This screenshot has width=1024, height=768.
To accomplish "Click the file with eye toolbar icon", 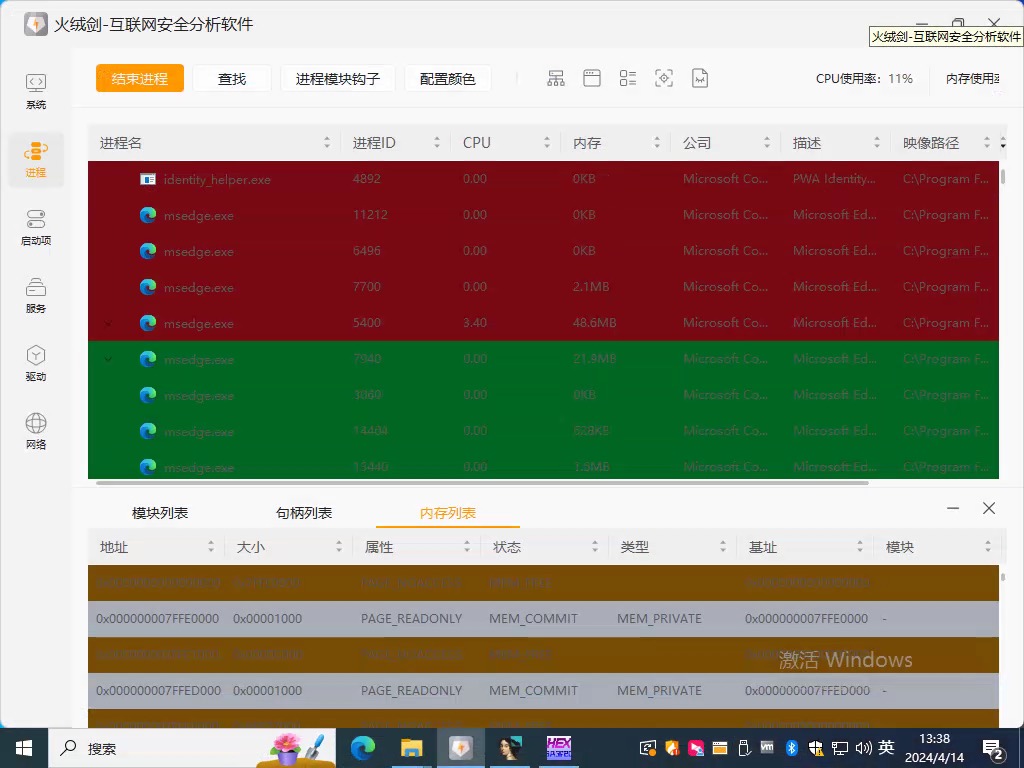I will 699,78.
